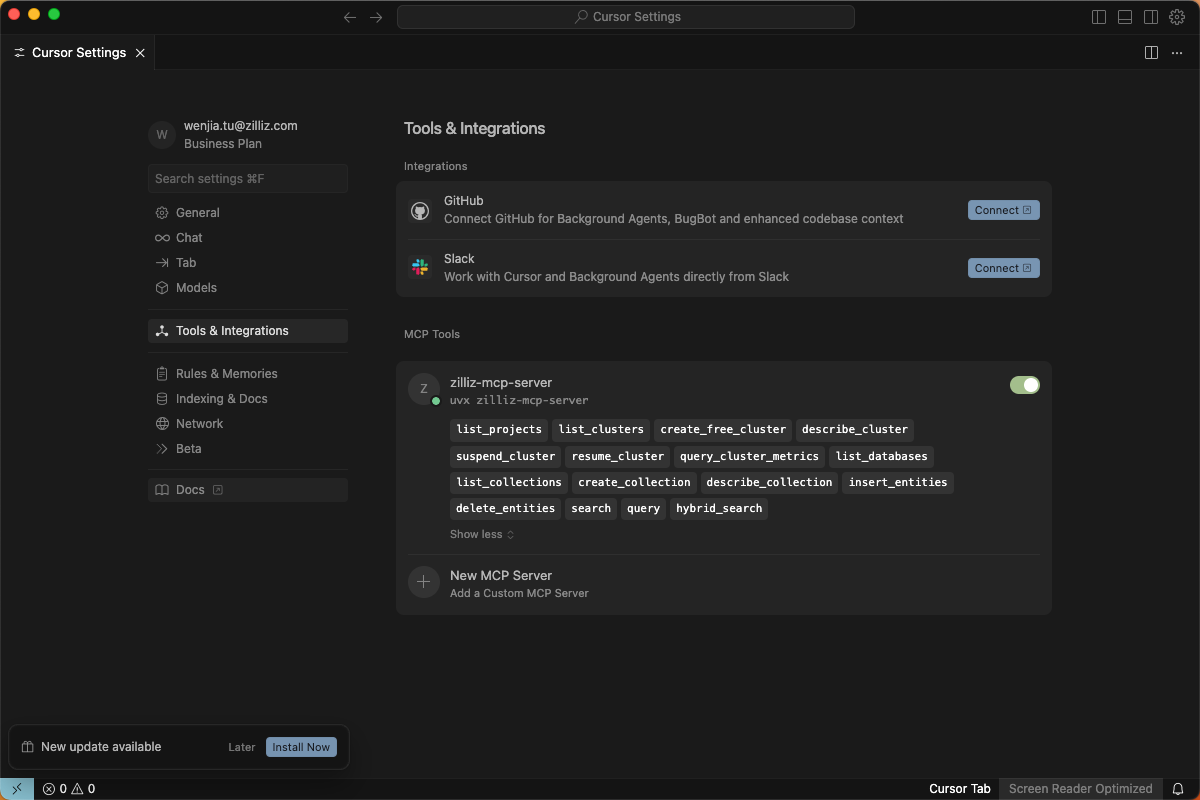Toggle the create_free_cluster tool
The image size is (1200, 800).
tap(723, 430)
